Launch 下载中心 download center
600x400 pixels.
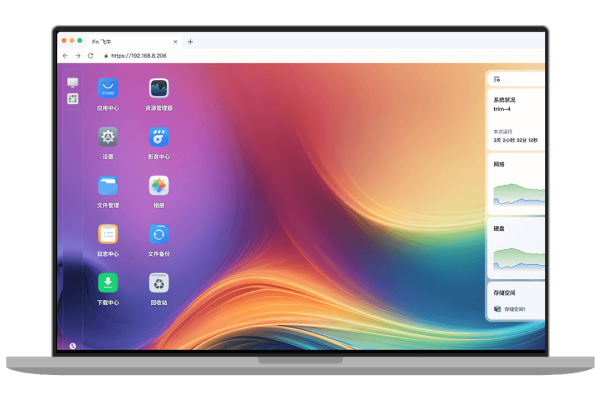tap(108, 282)
